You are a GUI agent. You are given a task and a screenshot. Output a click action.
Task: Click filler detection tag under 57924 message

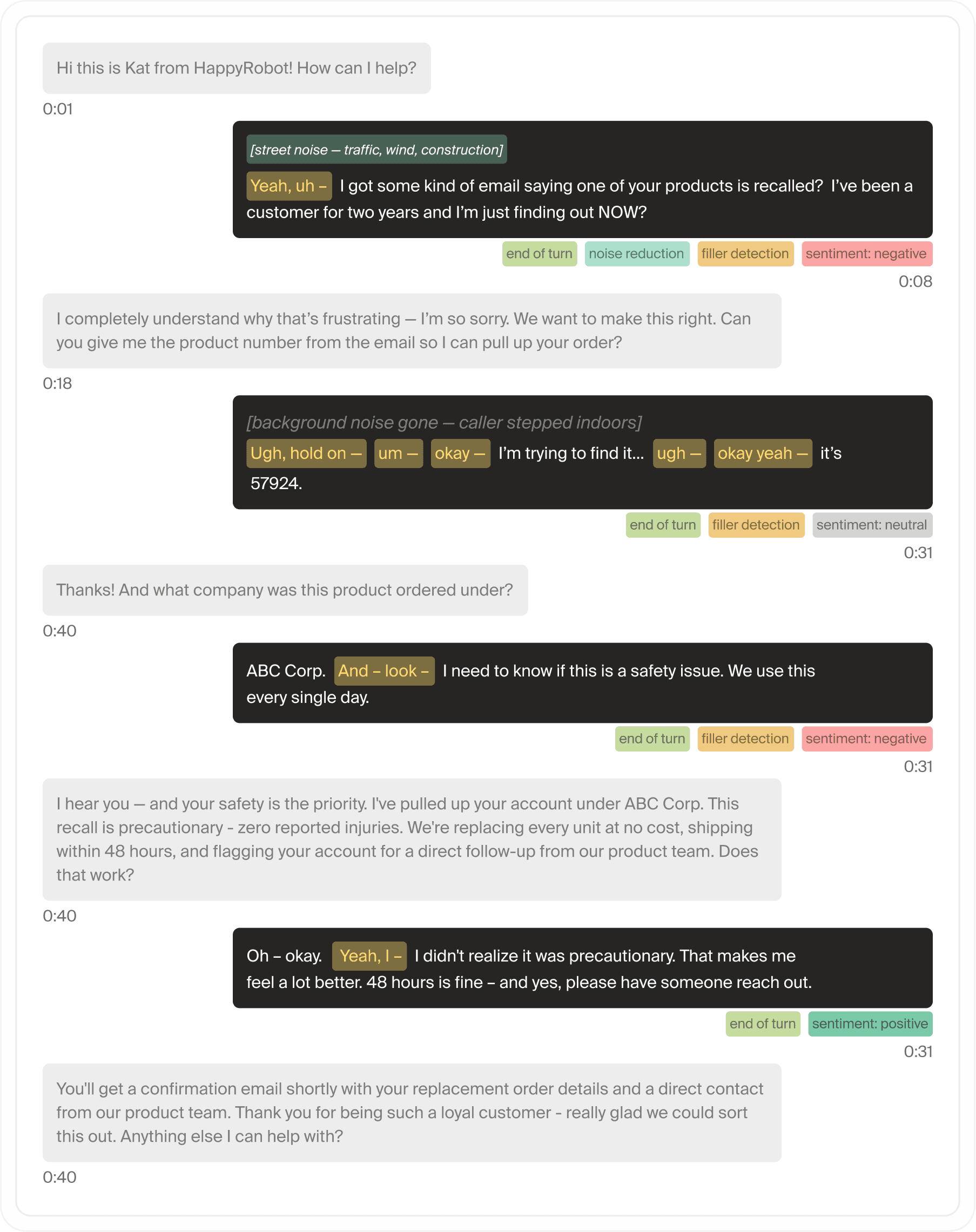coord(756,525)
